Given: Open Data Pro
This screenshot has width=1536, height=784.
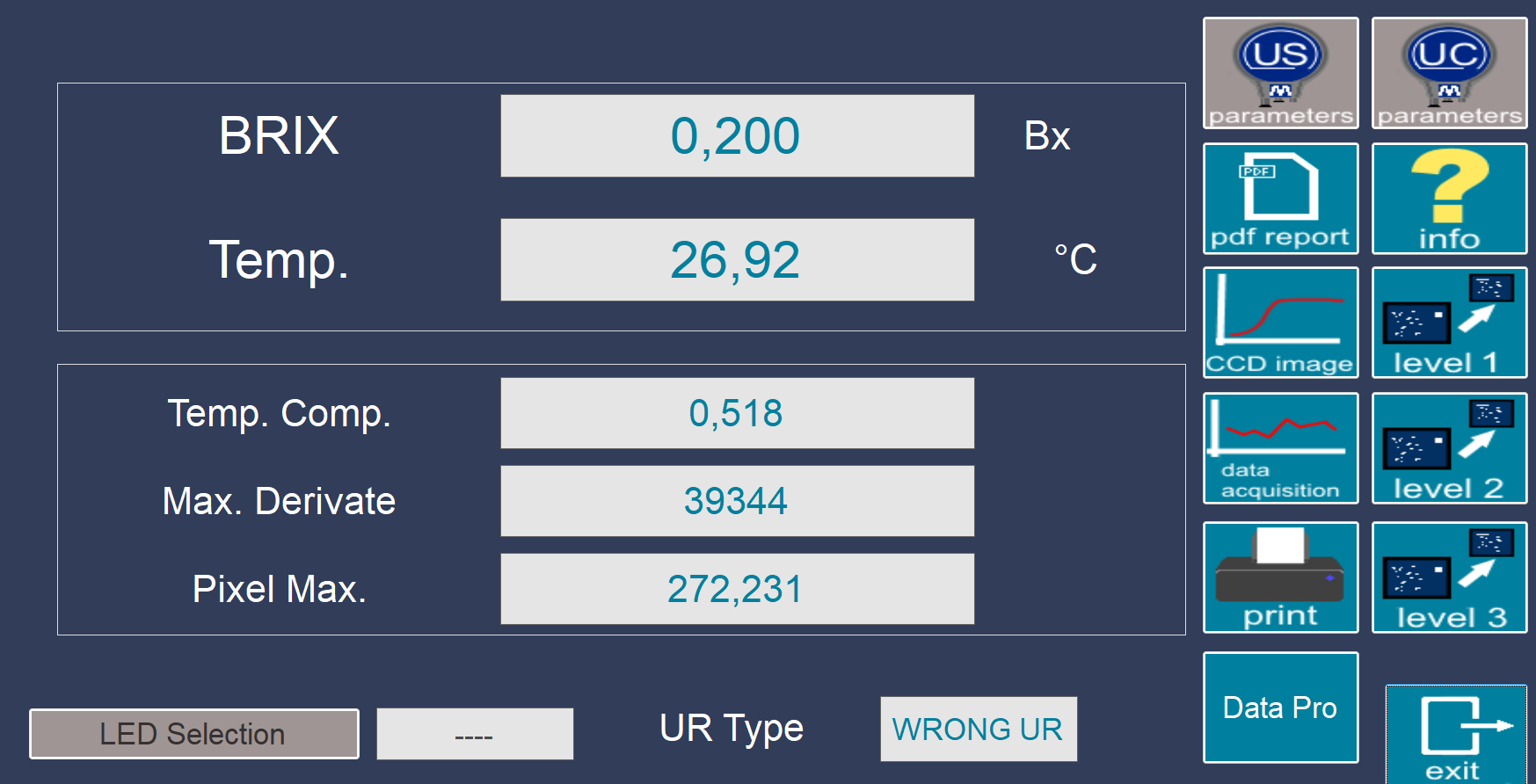Looking at the screenshot, I should coord(1280,708).
